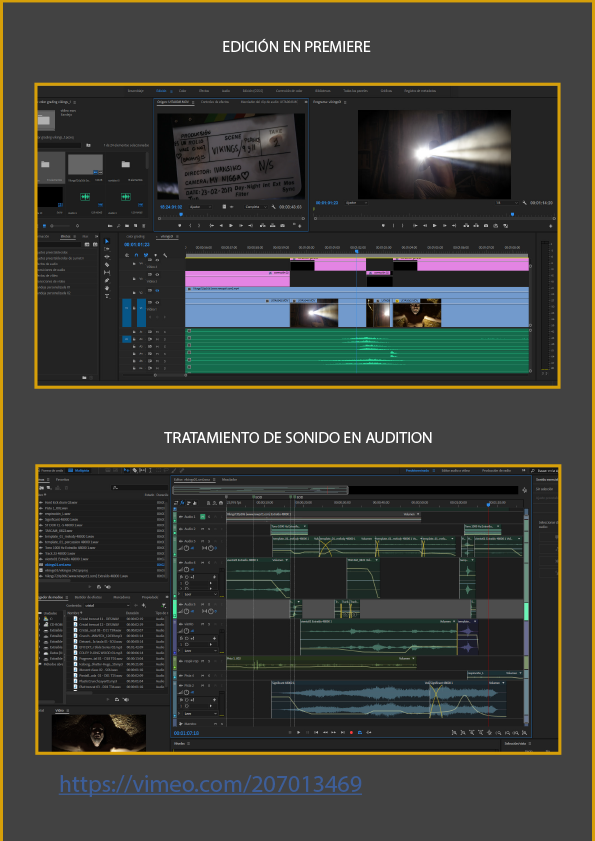Image resolution: width=595 pixels, height=841 pixels.
Task: Click EQ icon in Audition multitrack toolbar
Action: pyautogui.click(x=194, y=503)
